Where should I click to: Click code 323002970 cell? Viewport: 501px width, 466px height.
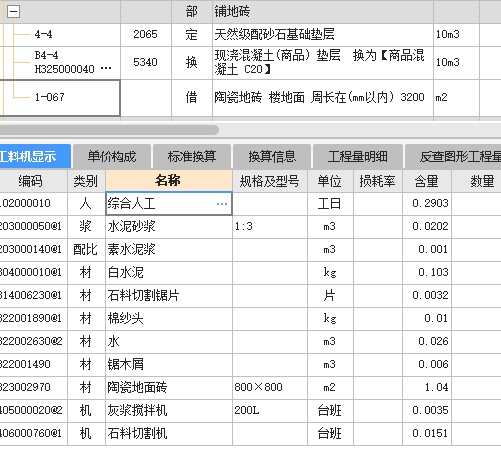pos(33,388)
